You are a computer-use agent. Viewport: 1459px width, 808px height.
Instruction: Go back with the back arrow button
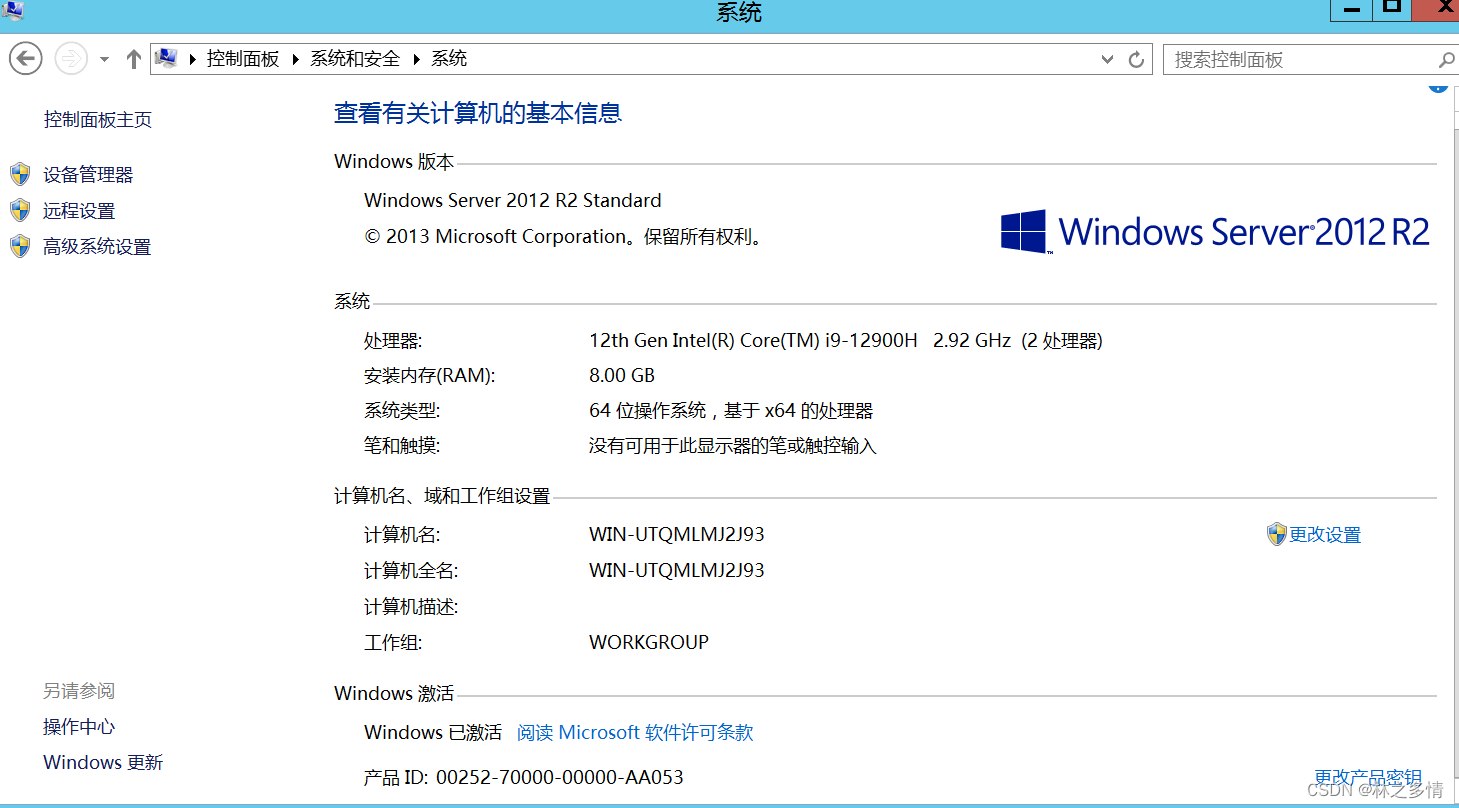click(25, 59)
